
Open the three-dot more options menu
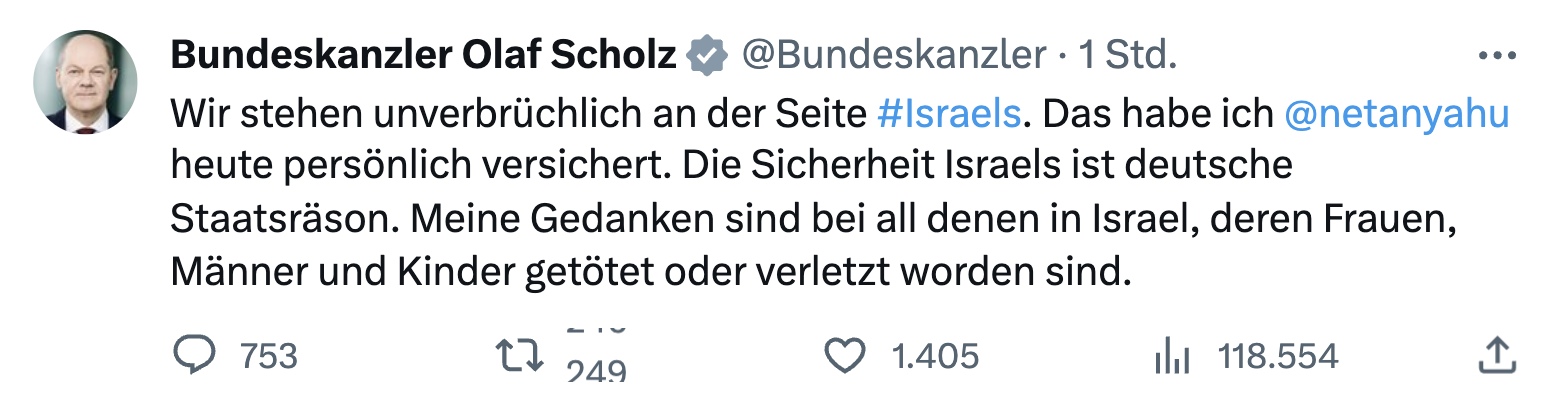[1496, 56]
